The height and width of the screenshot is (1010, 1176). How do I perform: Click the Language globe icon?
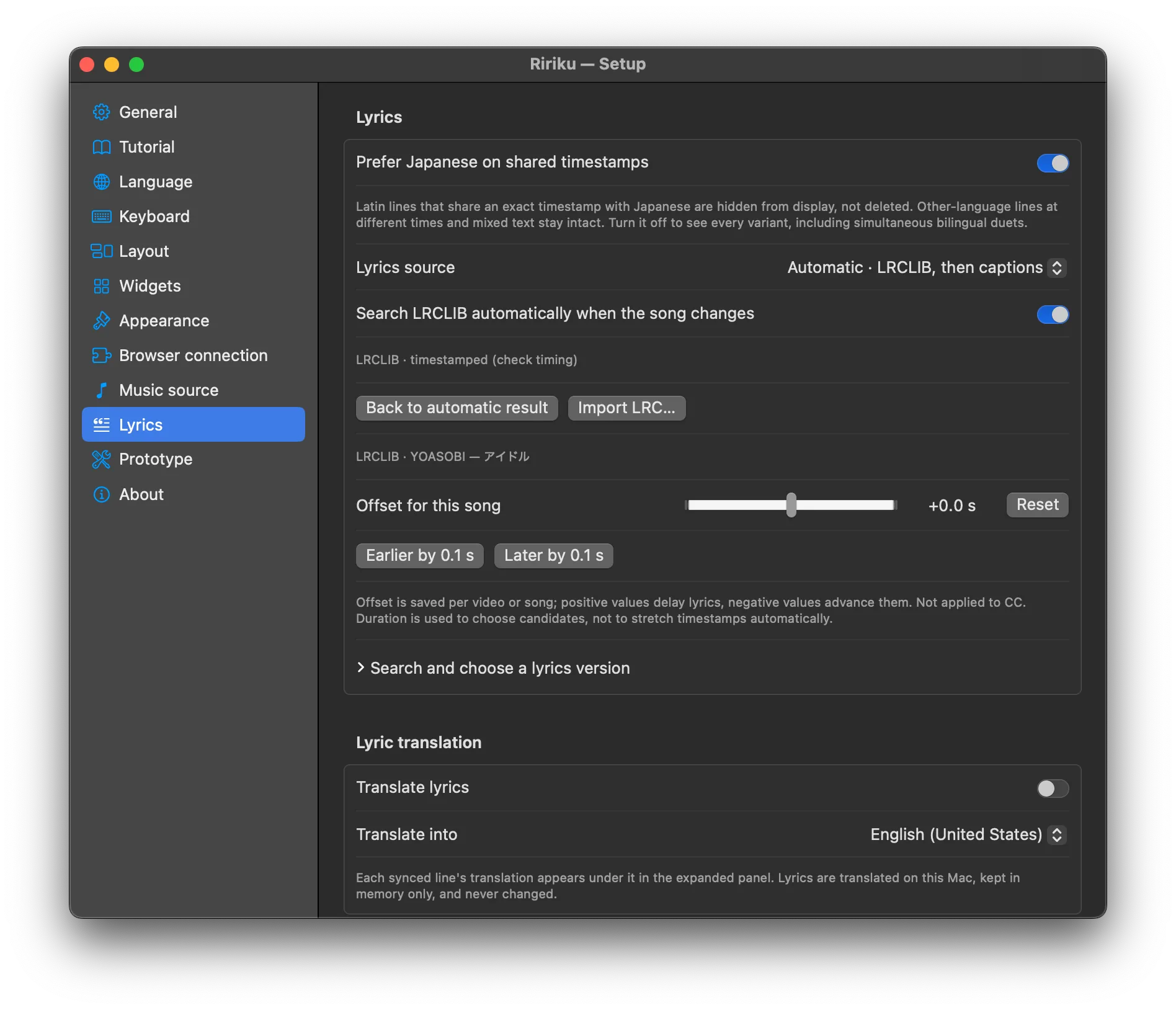pyautogui.click(x=101, y=182)
